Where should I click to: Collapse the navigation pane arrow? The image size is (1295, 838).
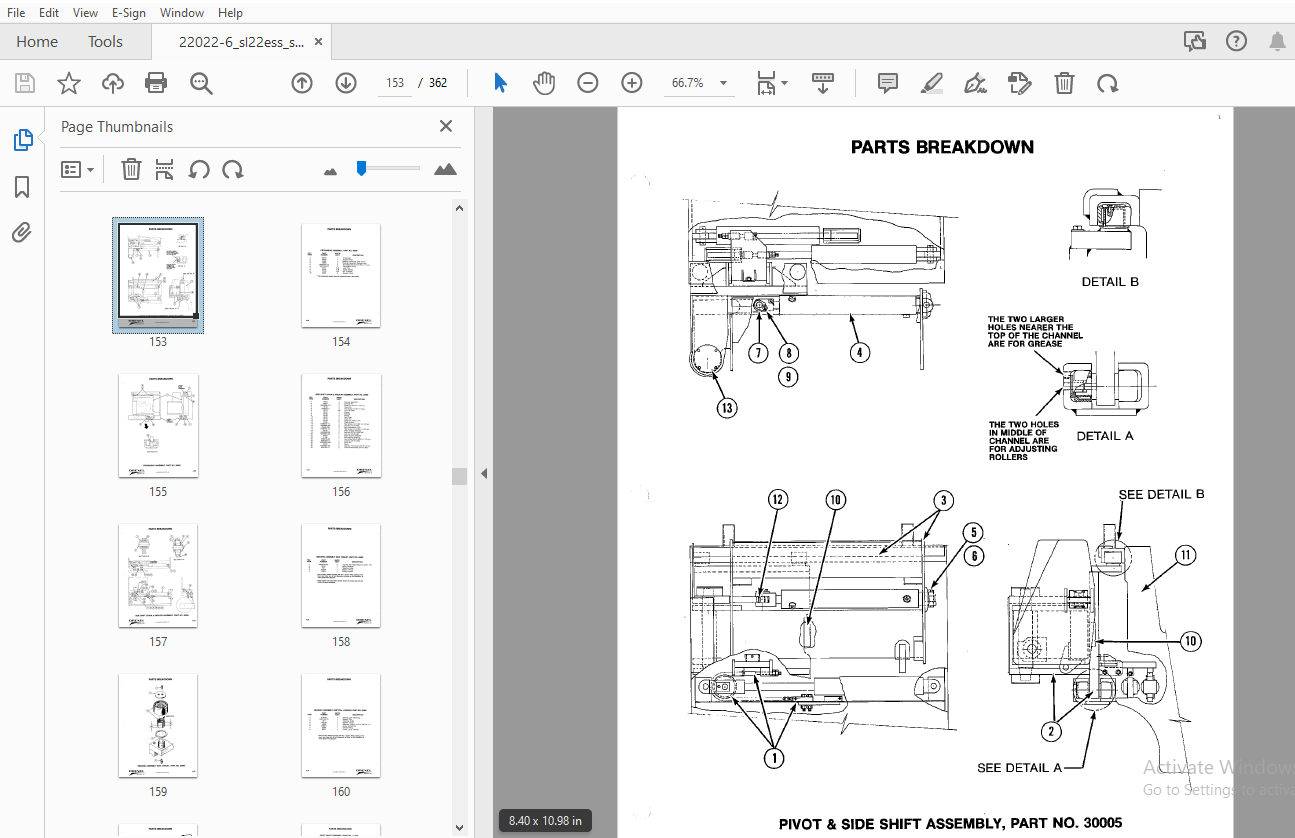coord(484,473)
